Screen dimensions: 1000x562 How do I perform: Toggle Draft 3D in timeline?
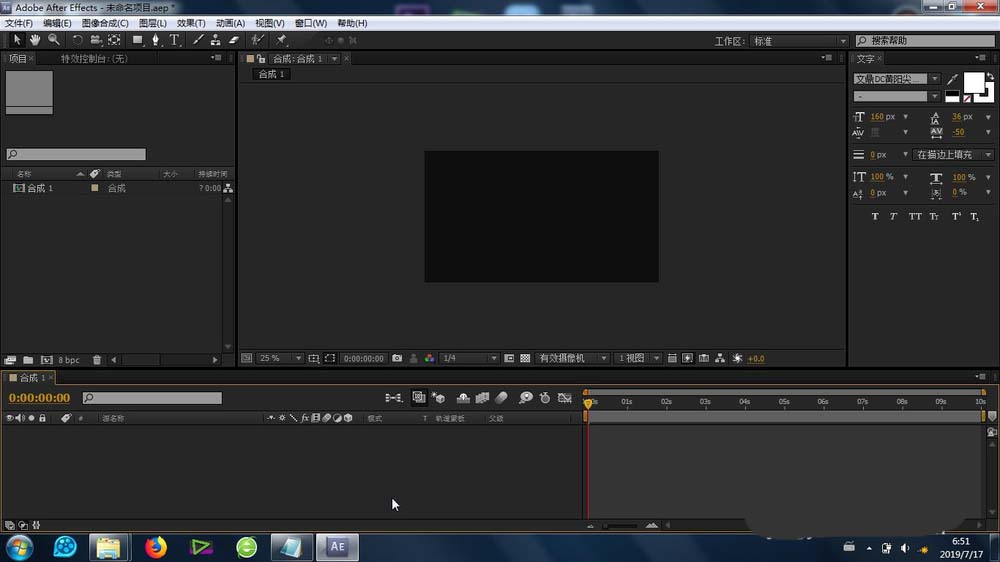(438, 398)
